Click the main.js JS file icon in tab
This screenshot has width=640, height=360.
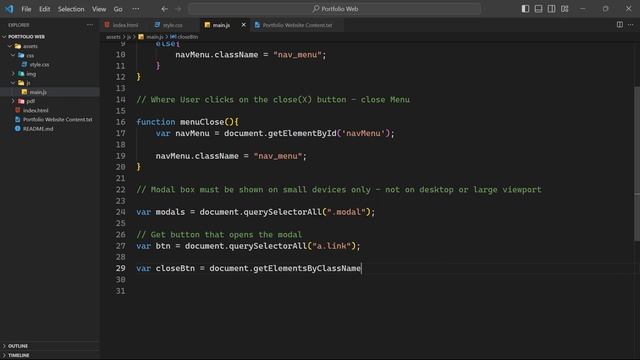(x=207, y=25)
